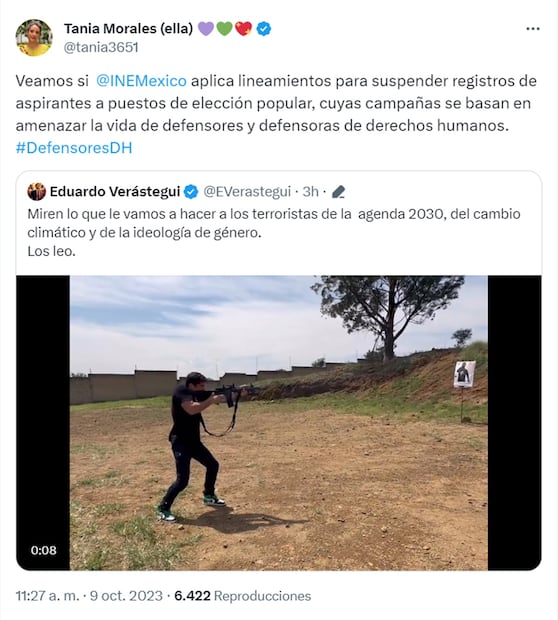The image size is (558, 620).
Task: Click the 6.422 Reproducciones view count
Action: click(242, 596)
